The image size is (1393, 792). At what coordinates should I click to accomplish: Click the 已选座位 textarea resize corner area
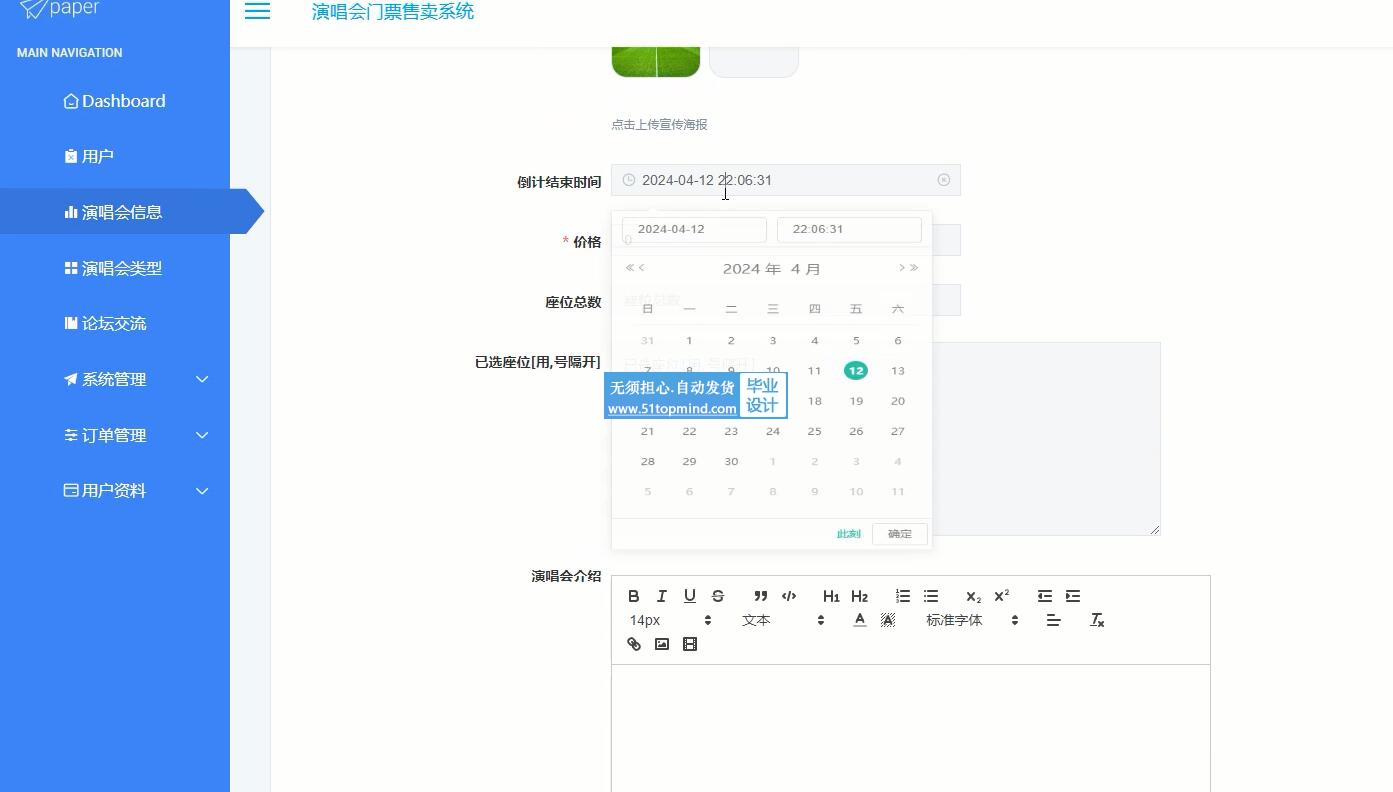[1154, 529]
